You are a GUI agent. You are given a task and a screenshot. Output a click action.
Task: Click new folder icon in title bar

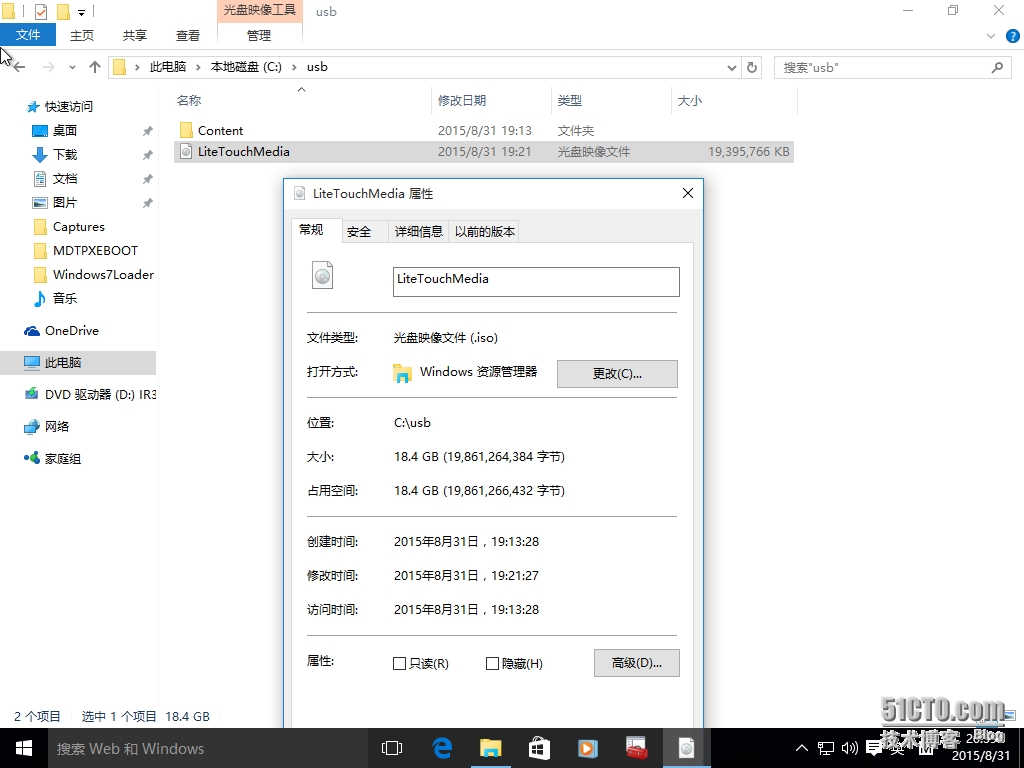[x=63, y=11]
